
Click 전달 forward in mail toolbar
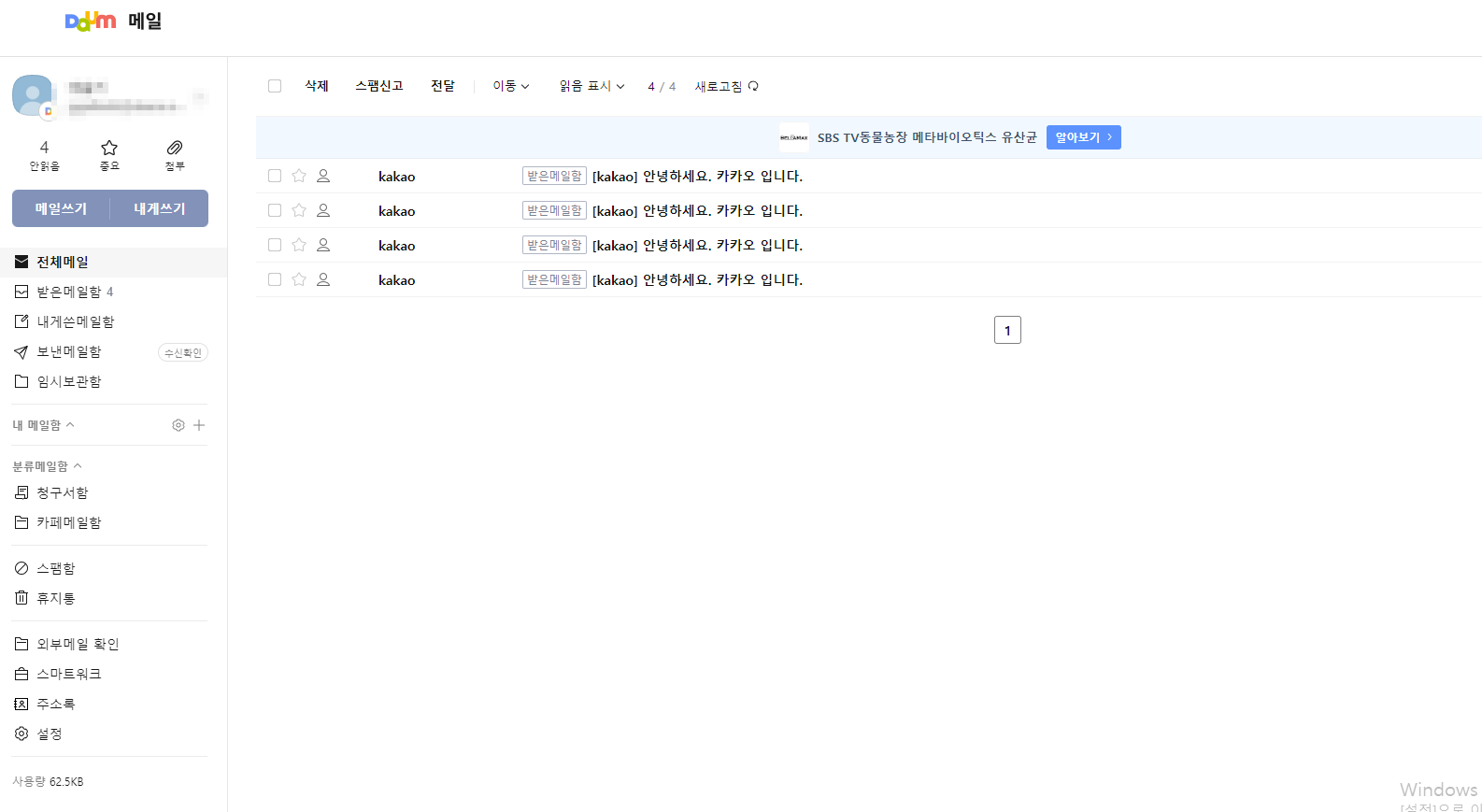443,86
